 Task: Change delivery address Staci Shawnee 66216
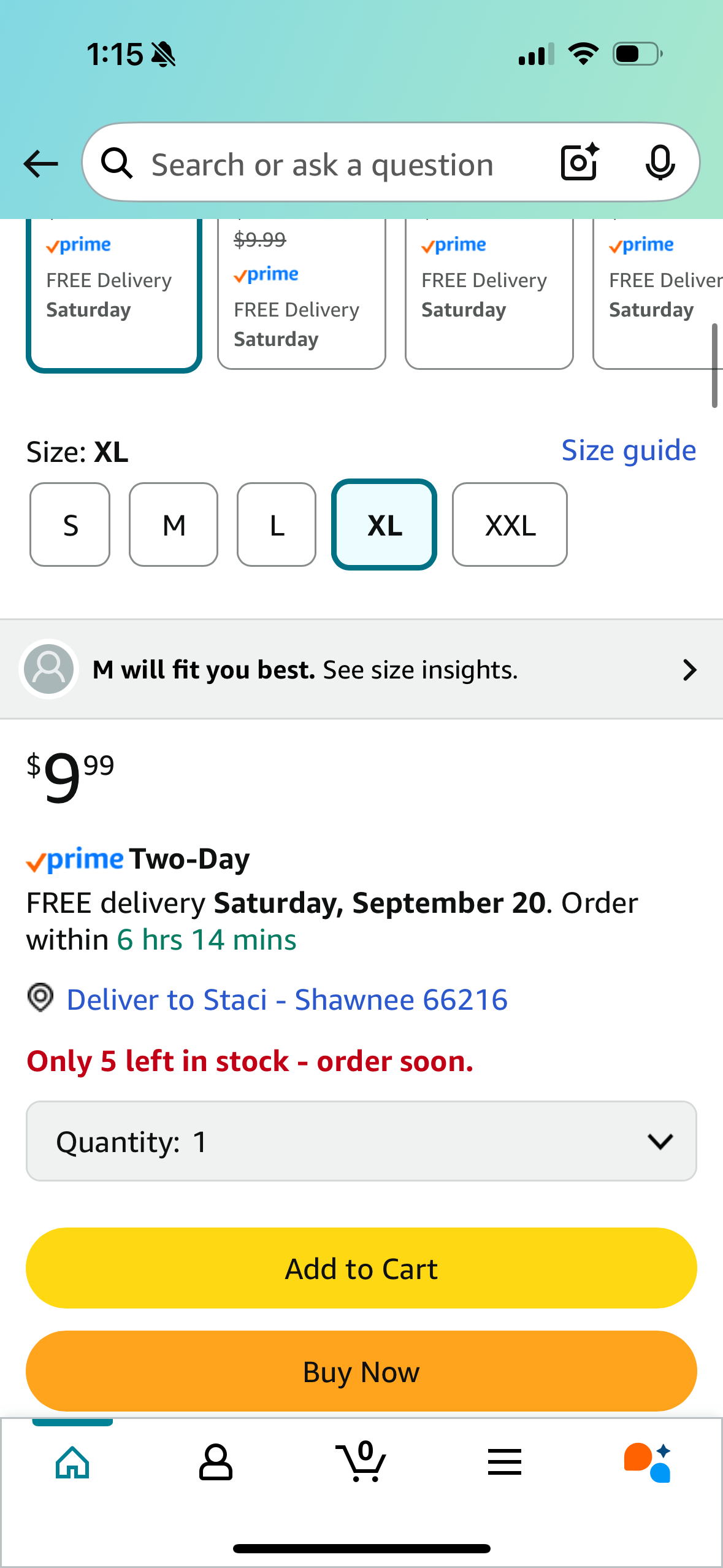[x=287, y=1000]
